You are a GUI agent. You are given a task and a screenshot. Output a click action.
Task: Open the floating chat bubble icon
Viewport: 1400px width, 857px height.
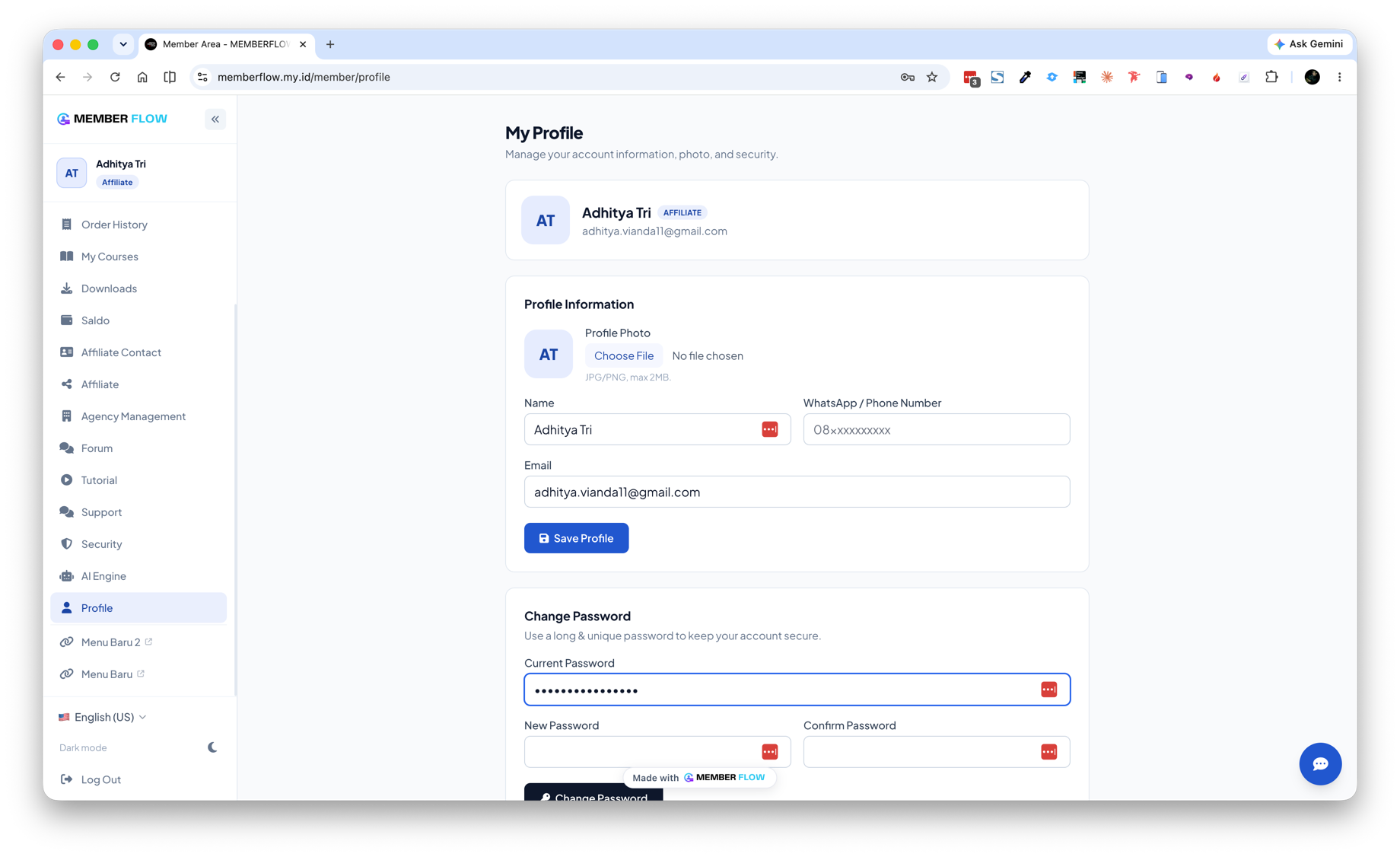(1320, 763)
